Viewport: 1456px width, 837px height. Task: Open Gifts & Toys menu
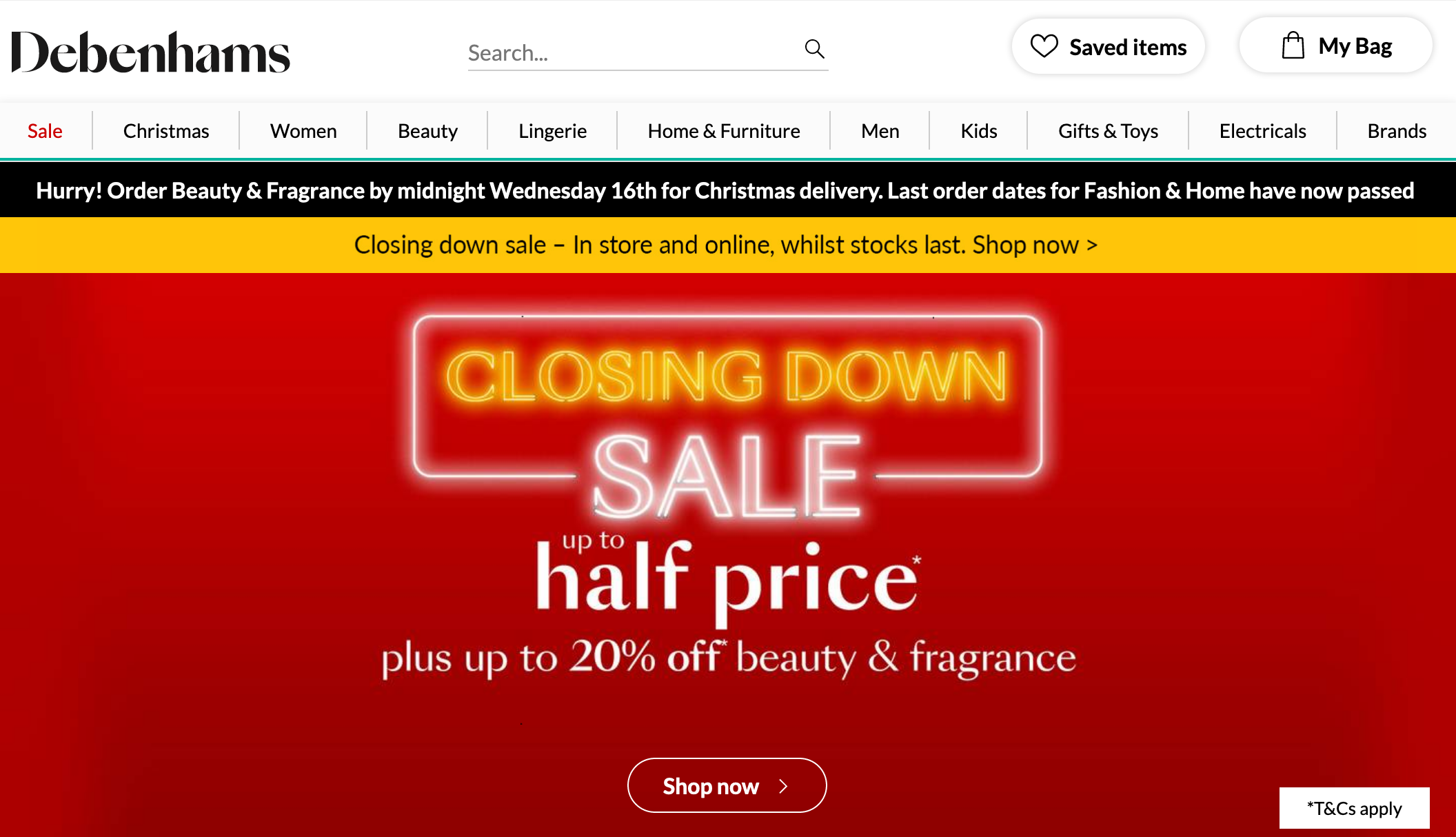1108,131
